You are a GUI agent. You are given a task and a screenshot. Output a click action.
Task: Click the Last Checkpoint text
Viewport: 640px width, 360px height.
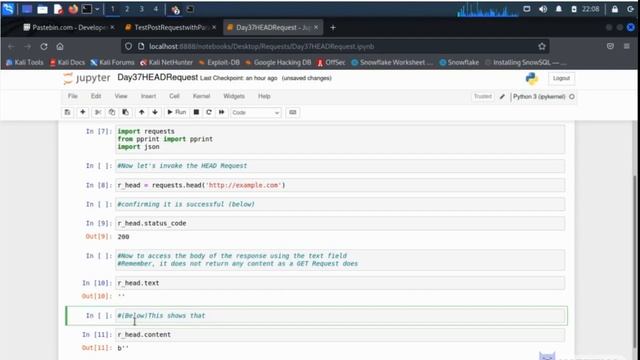(x=239, y=78)
